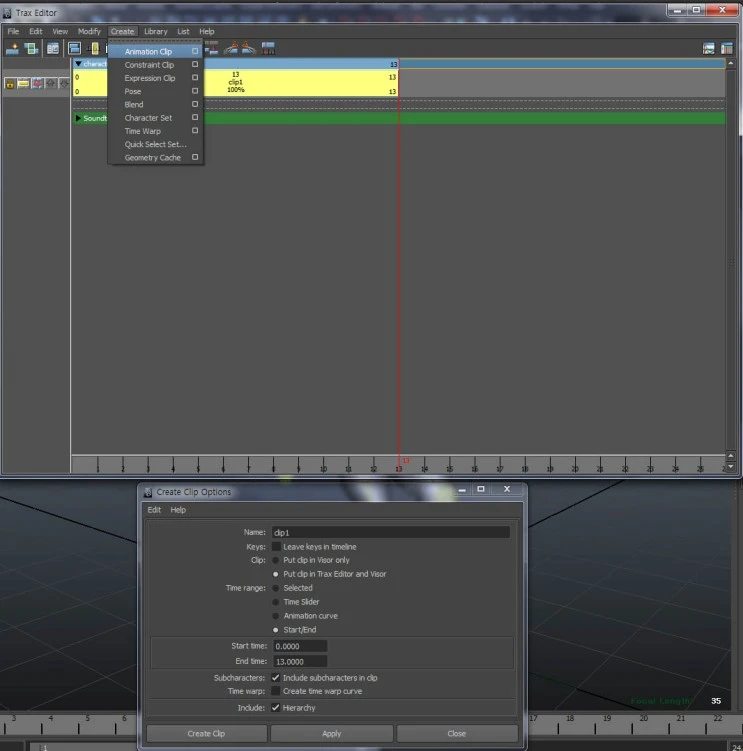Click the Trim clip after current time icon
This screenshot has height=751, width=743.
coord(249,48)
